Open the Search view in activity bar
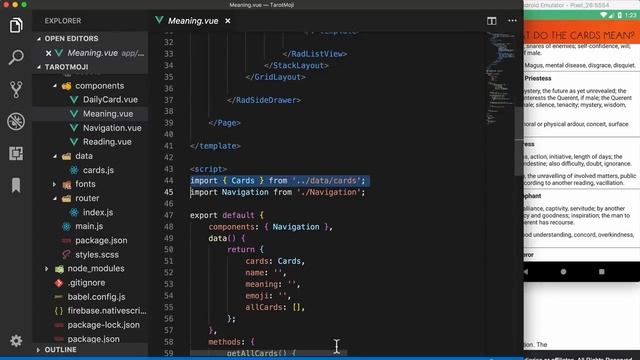This screenshot has width=640, height=360. click(16, 57)
